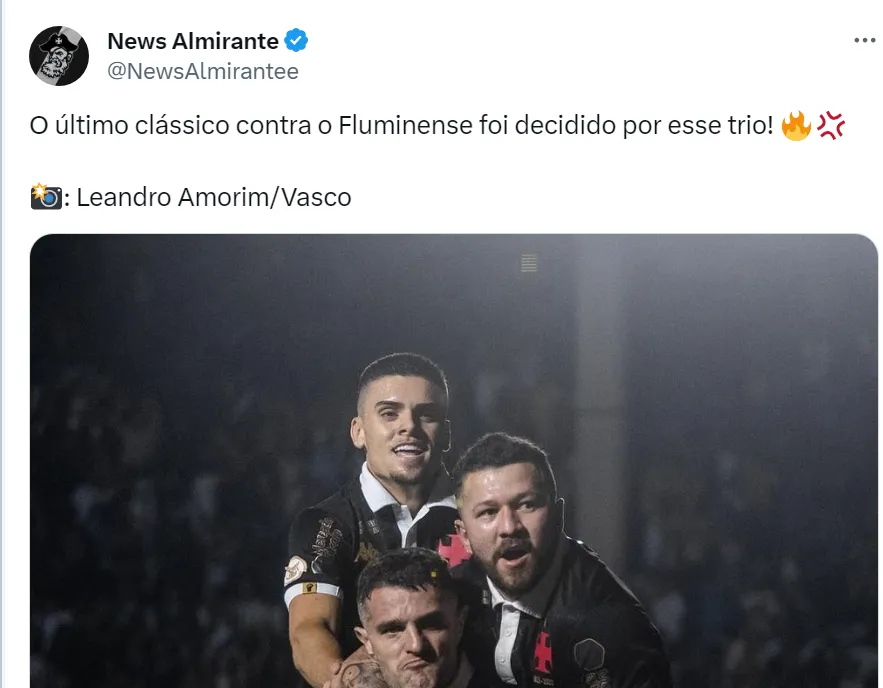Viewport: 883px width, 688px height.
Task: Open the attached celebration photo
Action: [454, 461]
